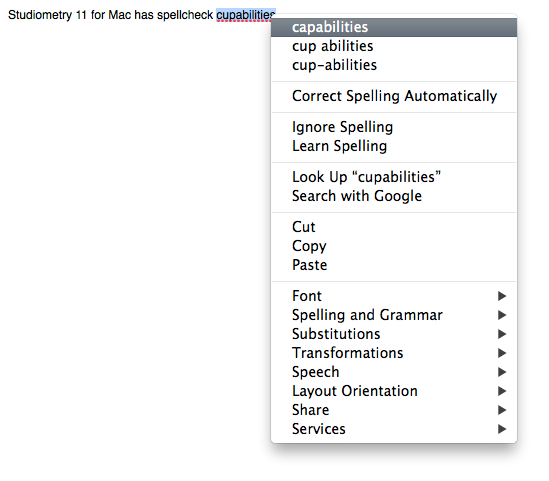
Task: Select "cup abilities" suggestion
Action: pos(394,46)
